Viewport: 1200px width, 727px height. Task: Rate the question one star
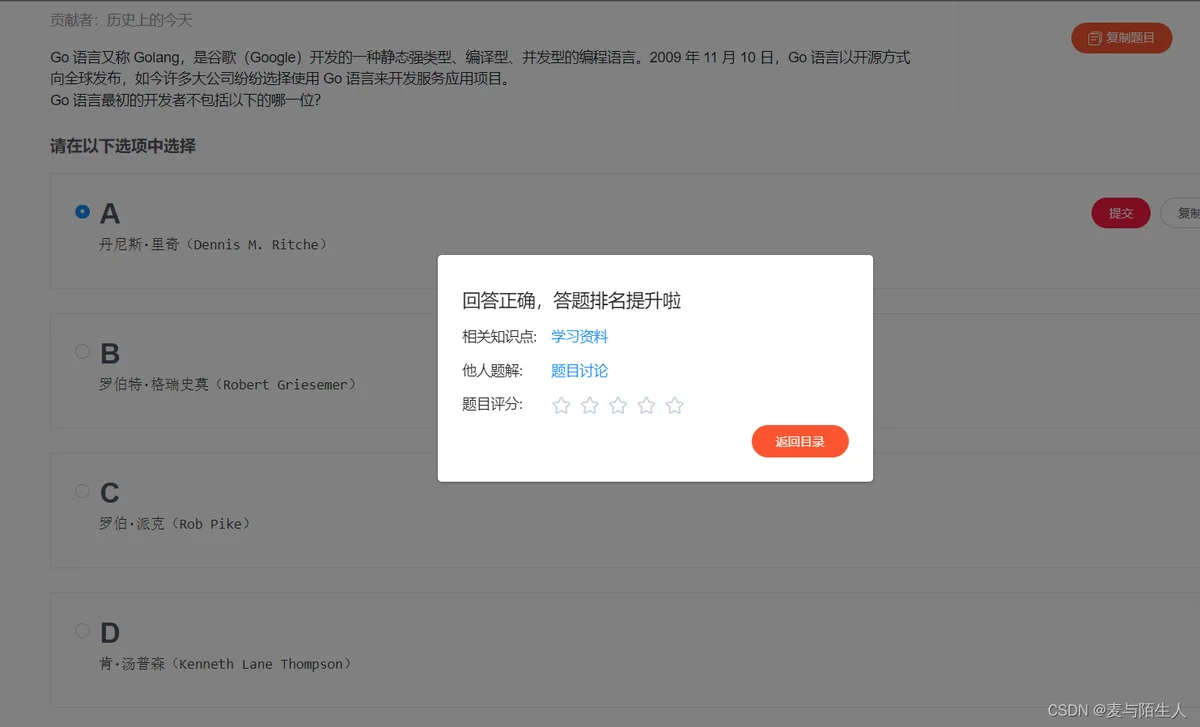(x=561, y=405)
